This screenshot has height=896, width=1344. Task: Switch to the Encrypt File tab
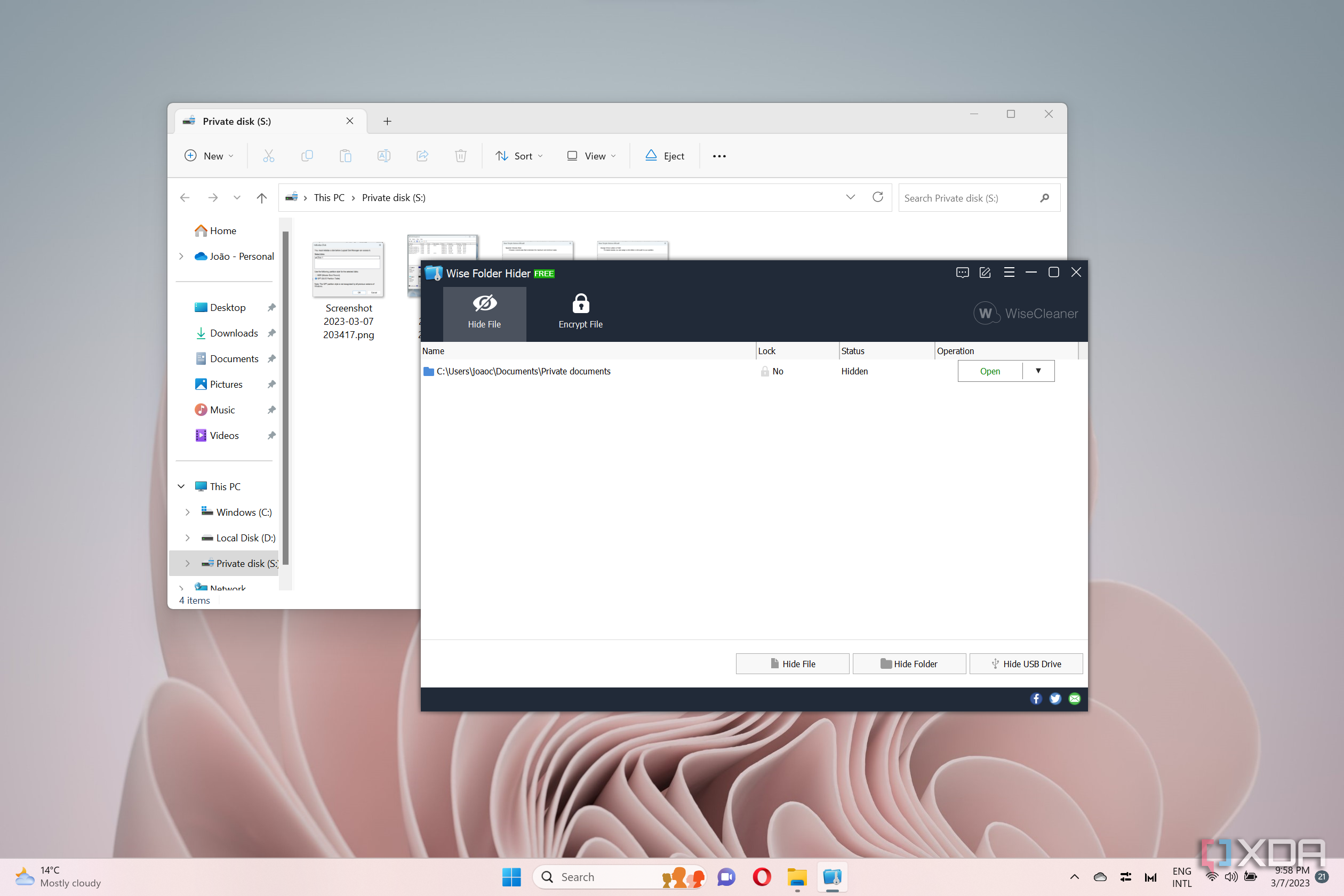581,312
